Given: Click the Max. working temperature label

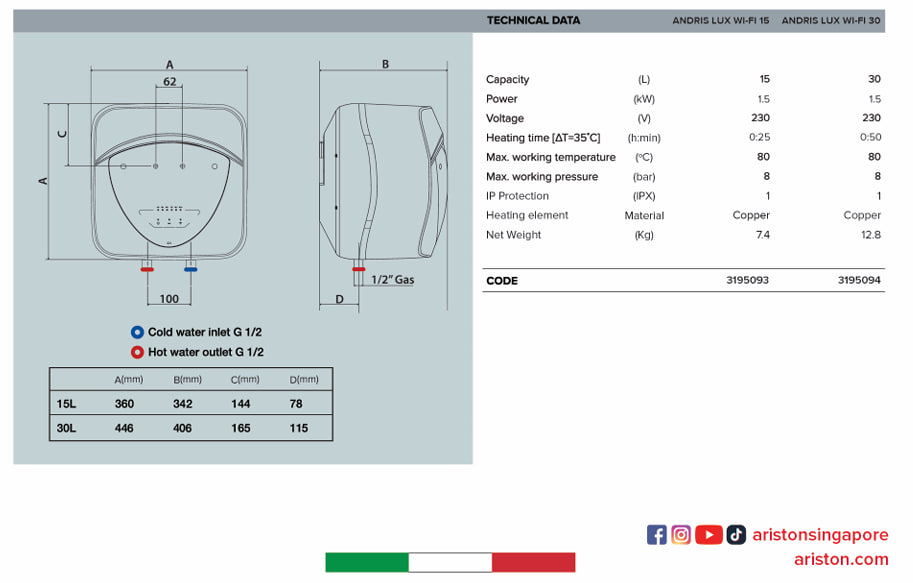Looking at the screenshot, I should point(551,157).
